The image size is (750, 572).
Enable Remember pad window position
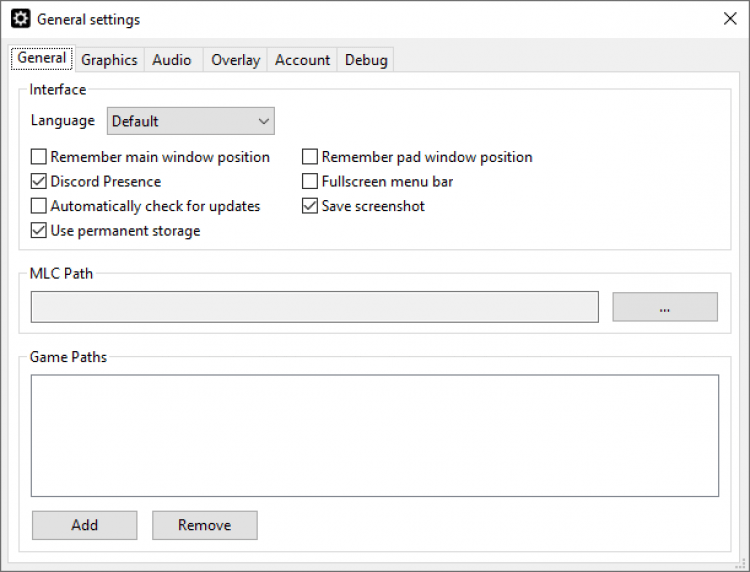[310, 157]
